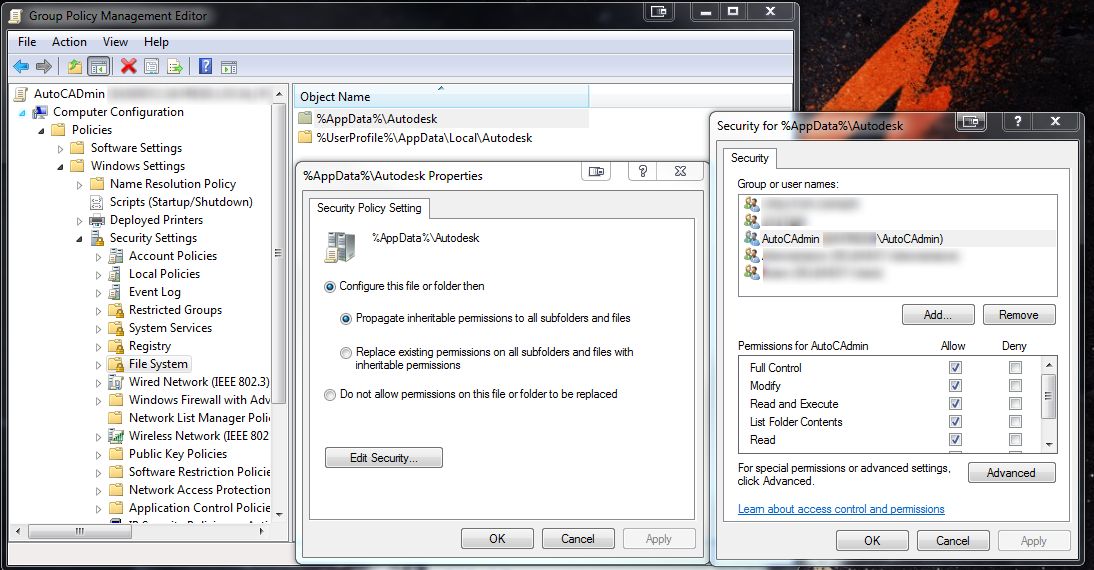
Task: Open the Action menu
Action: tap(69, 42)
